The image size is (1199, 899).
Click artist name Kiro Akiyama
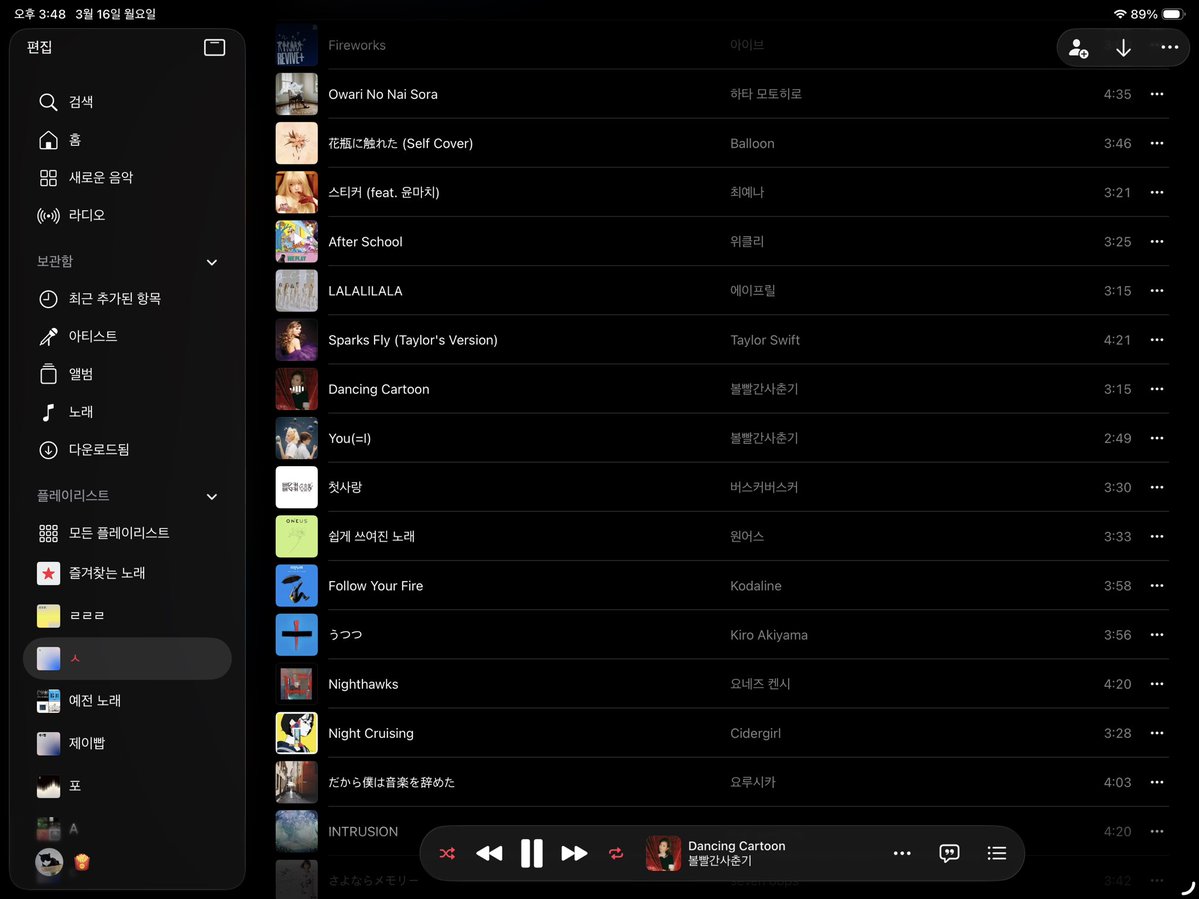[x=768, y=635]
